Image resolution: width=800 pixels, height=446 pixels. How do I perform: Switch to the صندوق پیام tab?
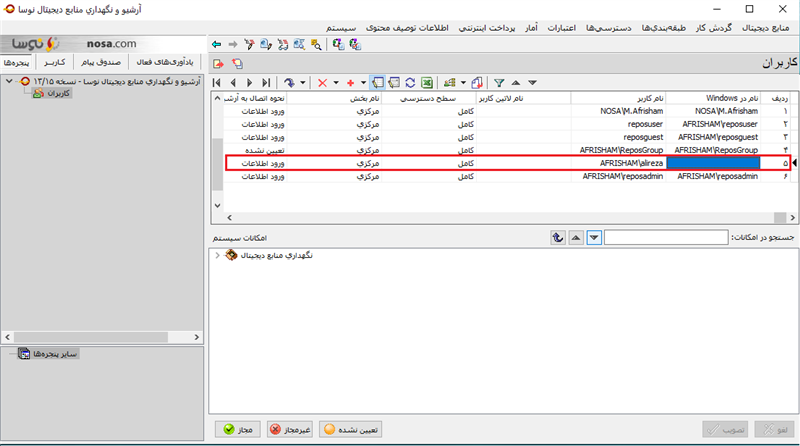tap(101, 62)
